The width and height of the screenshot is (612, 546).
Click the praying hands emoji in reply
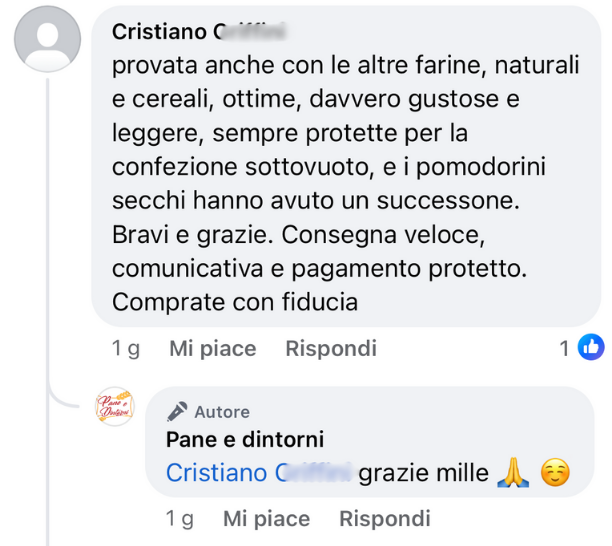(512, 472)
